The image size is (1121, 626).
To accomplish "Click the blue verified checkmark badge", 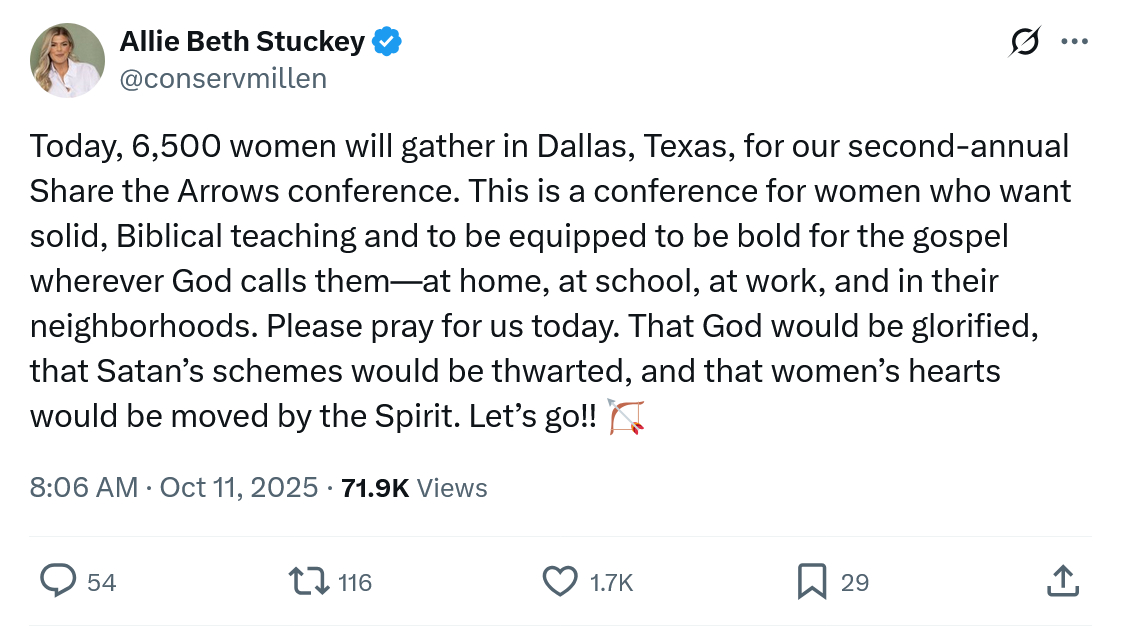I will click(387, 42).
